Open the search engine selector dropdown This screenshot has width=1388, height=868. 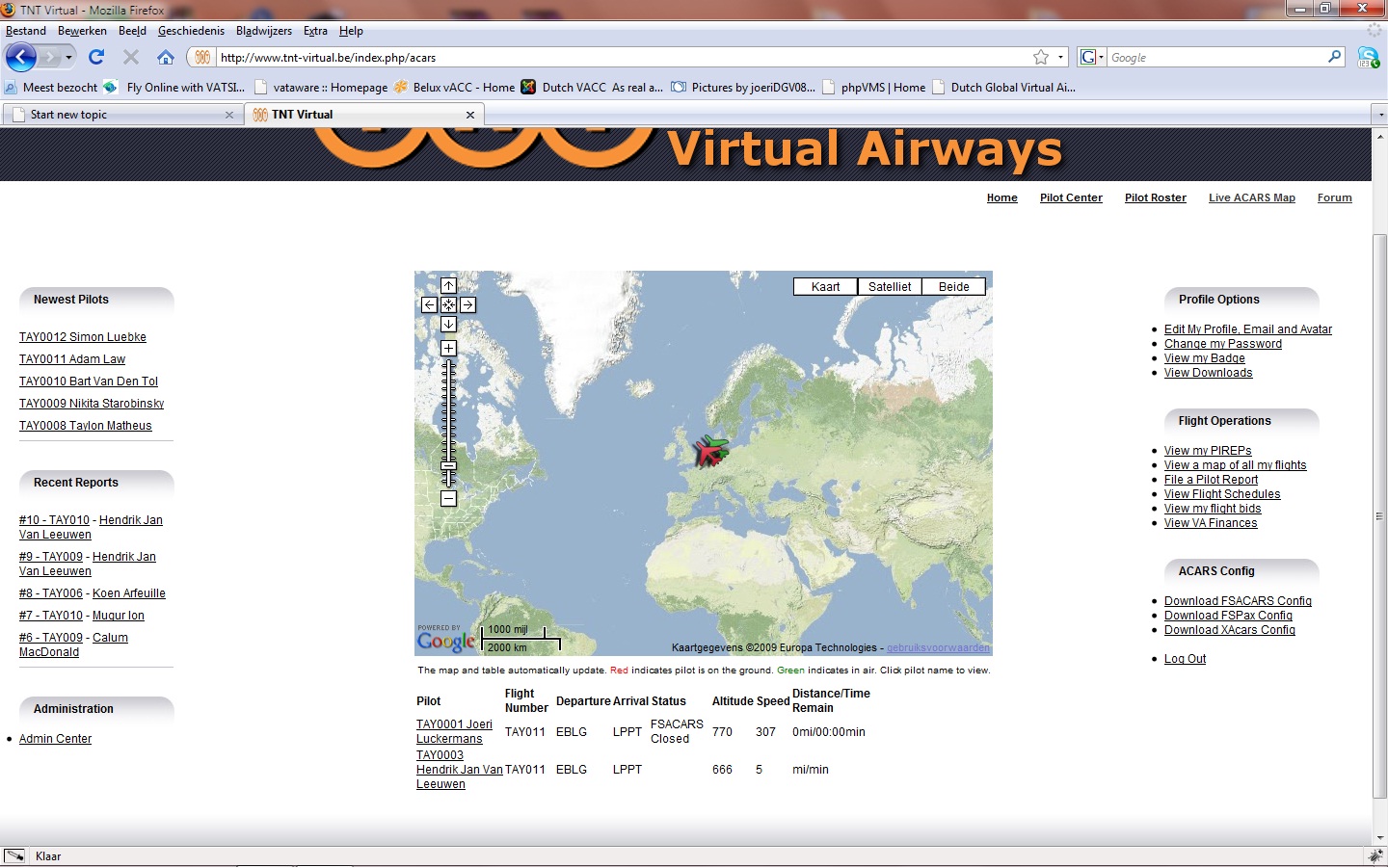[x=1091, y=57]
